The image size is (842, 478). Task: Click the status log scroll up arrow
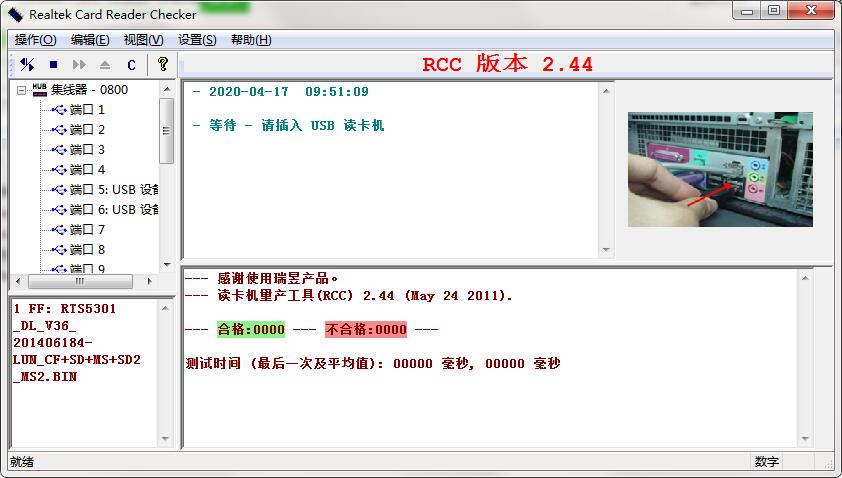click(x=606, y=91)
